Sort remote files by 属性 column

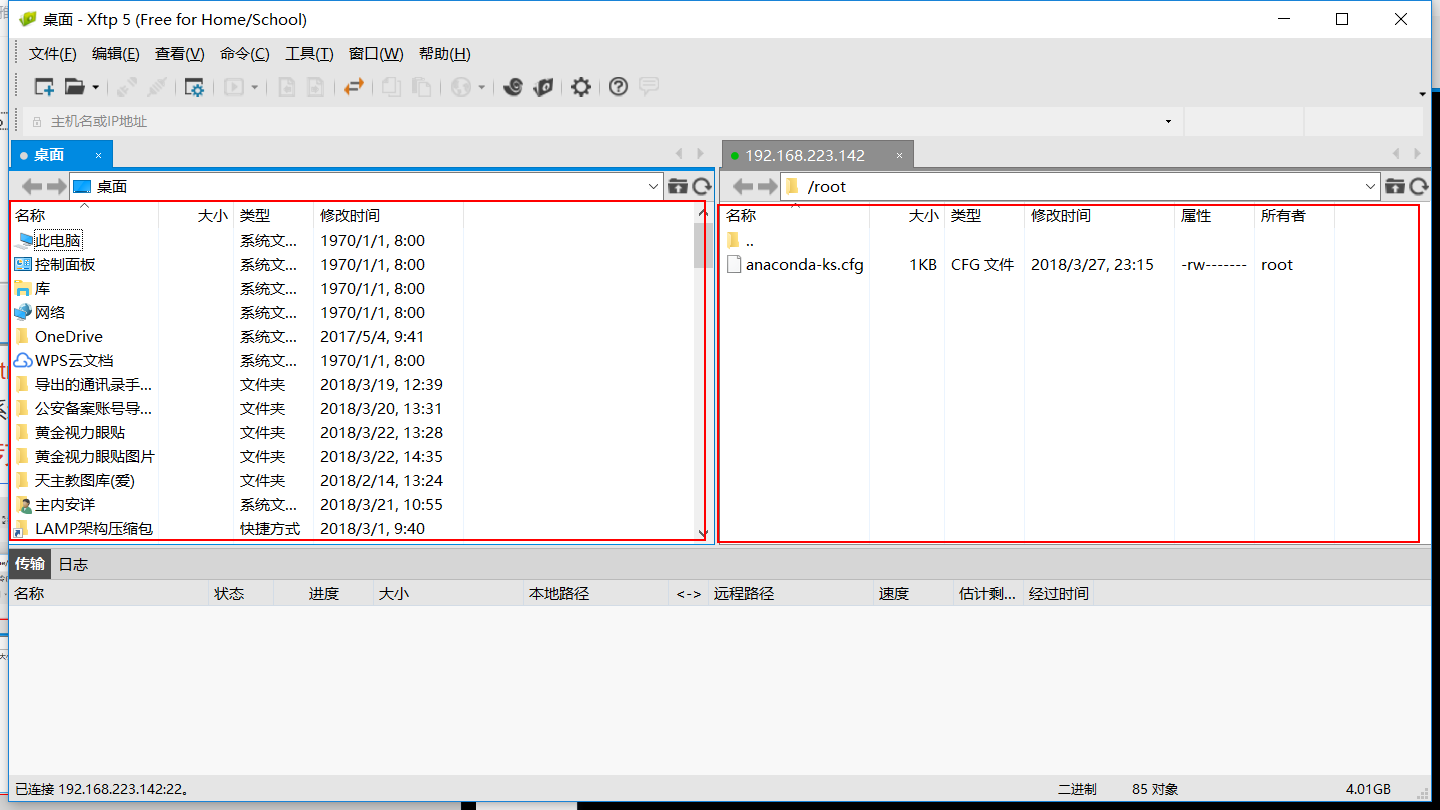pos(1214,215)
